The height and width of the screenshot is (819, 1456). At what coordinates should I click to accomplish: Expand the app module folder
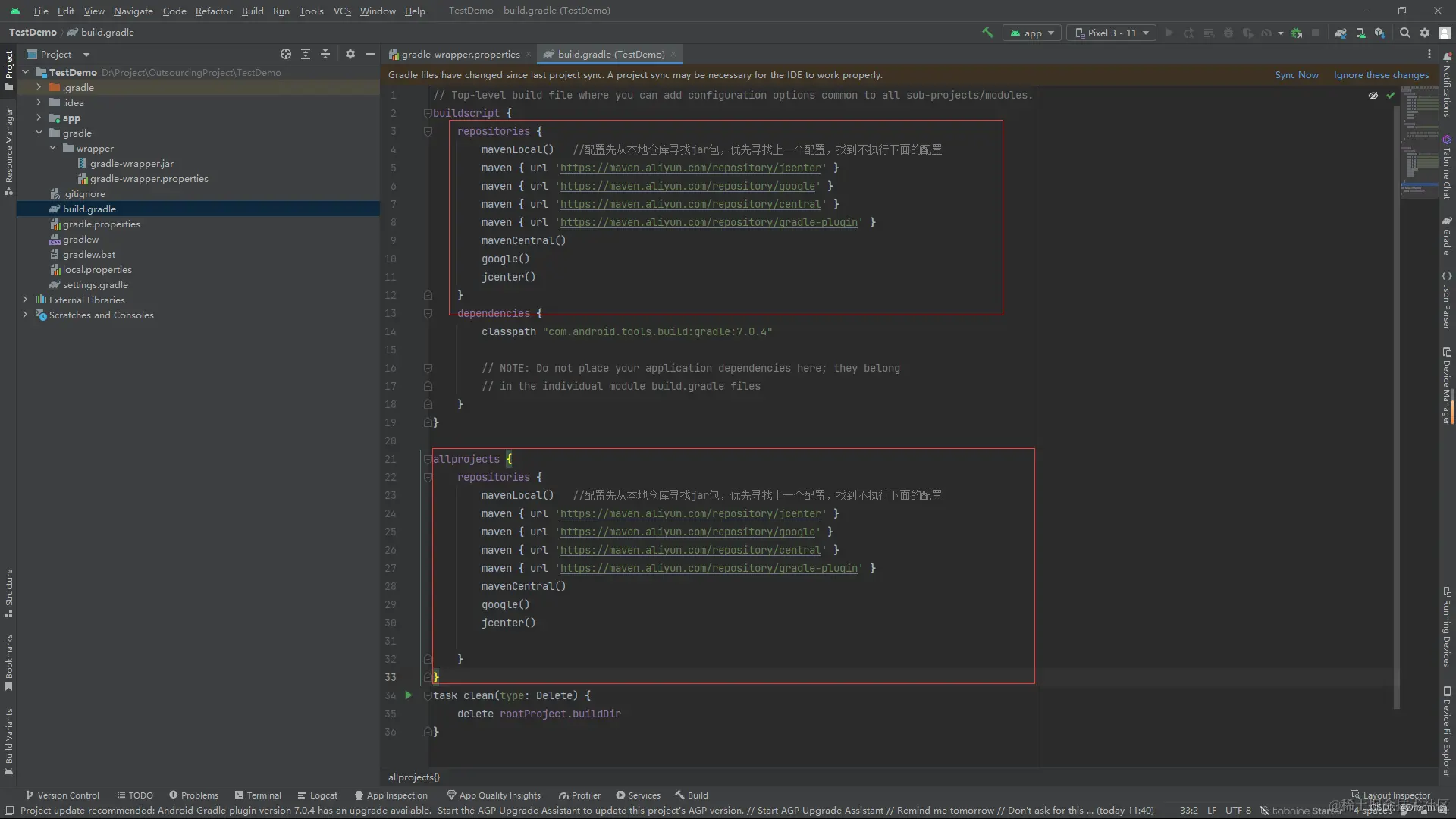coord(39,118)
